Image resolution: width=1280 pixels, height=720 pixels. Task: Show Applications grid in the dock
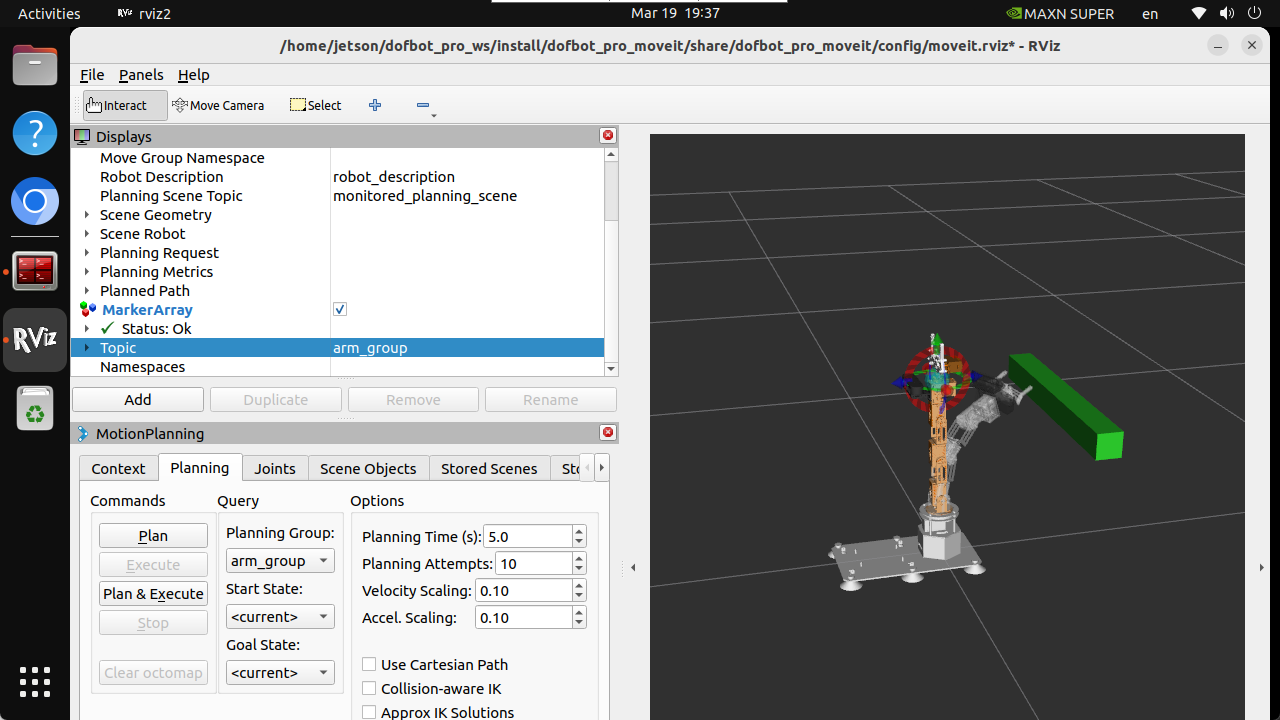coord(35,681)
